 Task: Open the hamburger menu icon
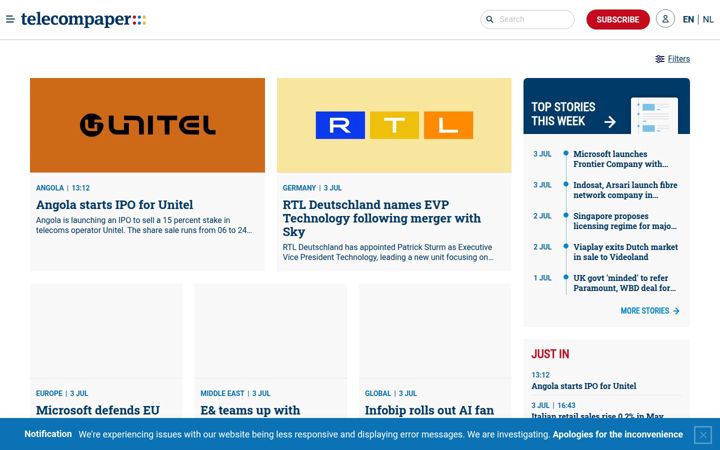10,19
